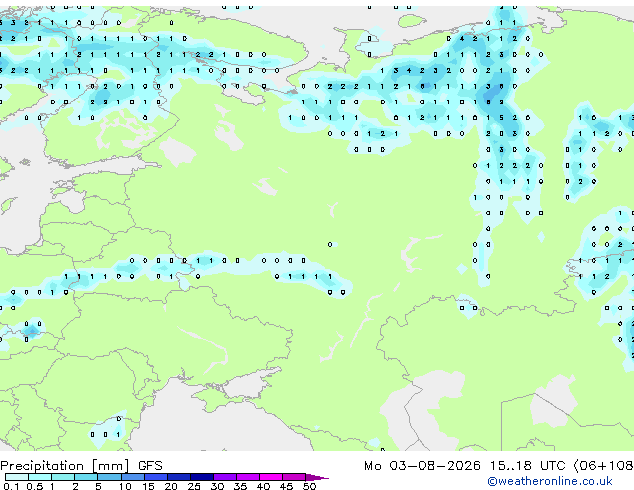Select the 5–10 mm legend color swatch
This screenshot has width=634, height=490.
click(x=109, y=477)
